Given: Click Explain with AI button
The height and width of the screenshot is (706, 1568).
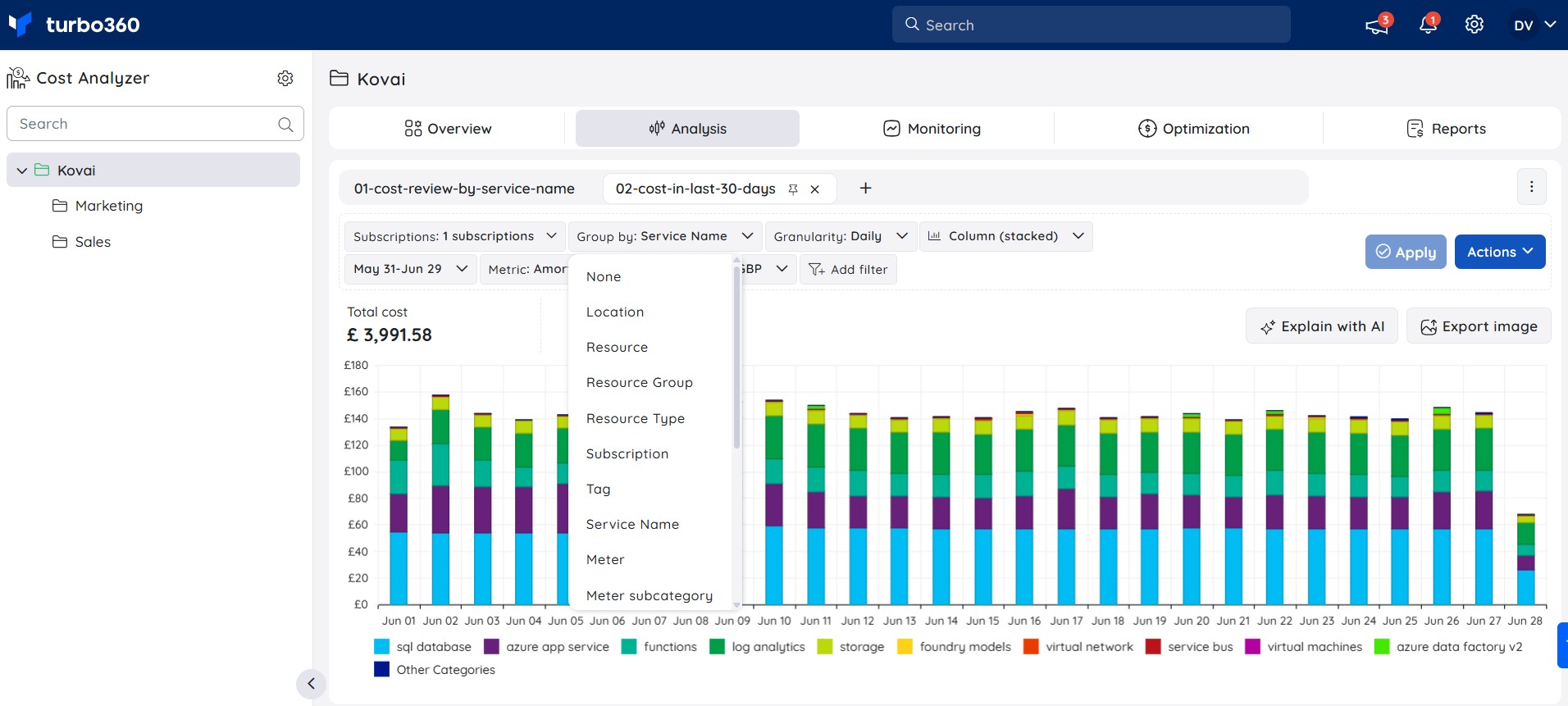Looking at the screenshot, I should pos(1322,326).
